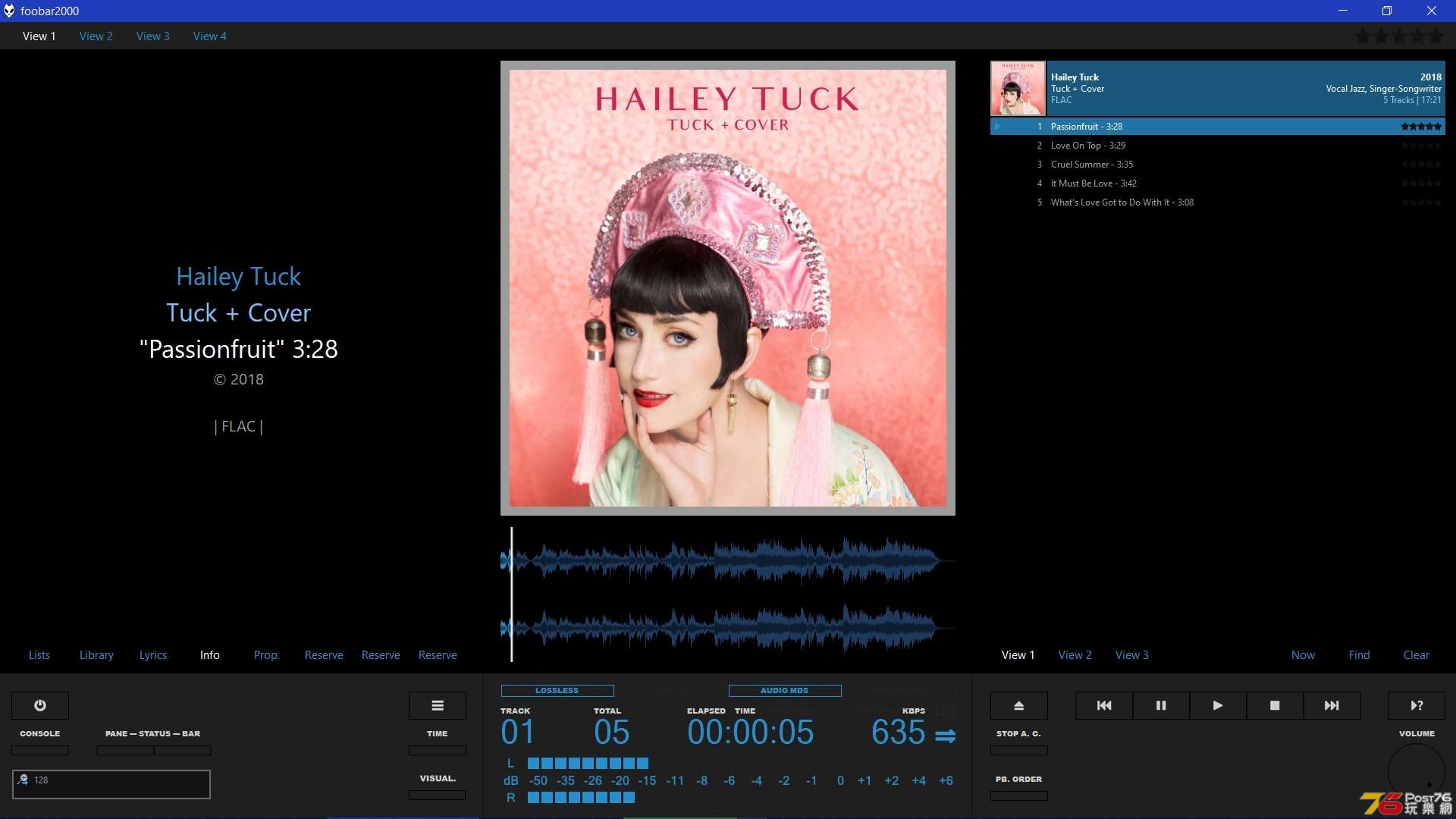Set the Love On Top row star rating
Image resolution: width=1456 pixels, height=819 pixels.
click(1421, 146)
